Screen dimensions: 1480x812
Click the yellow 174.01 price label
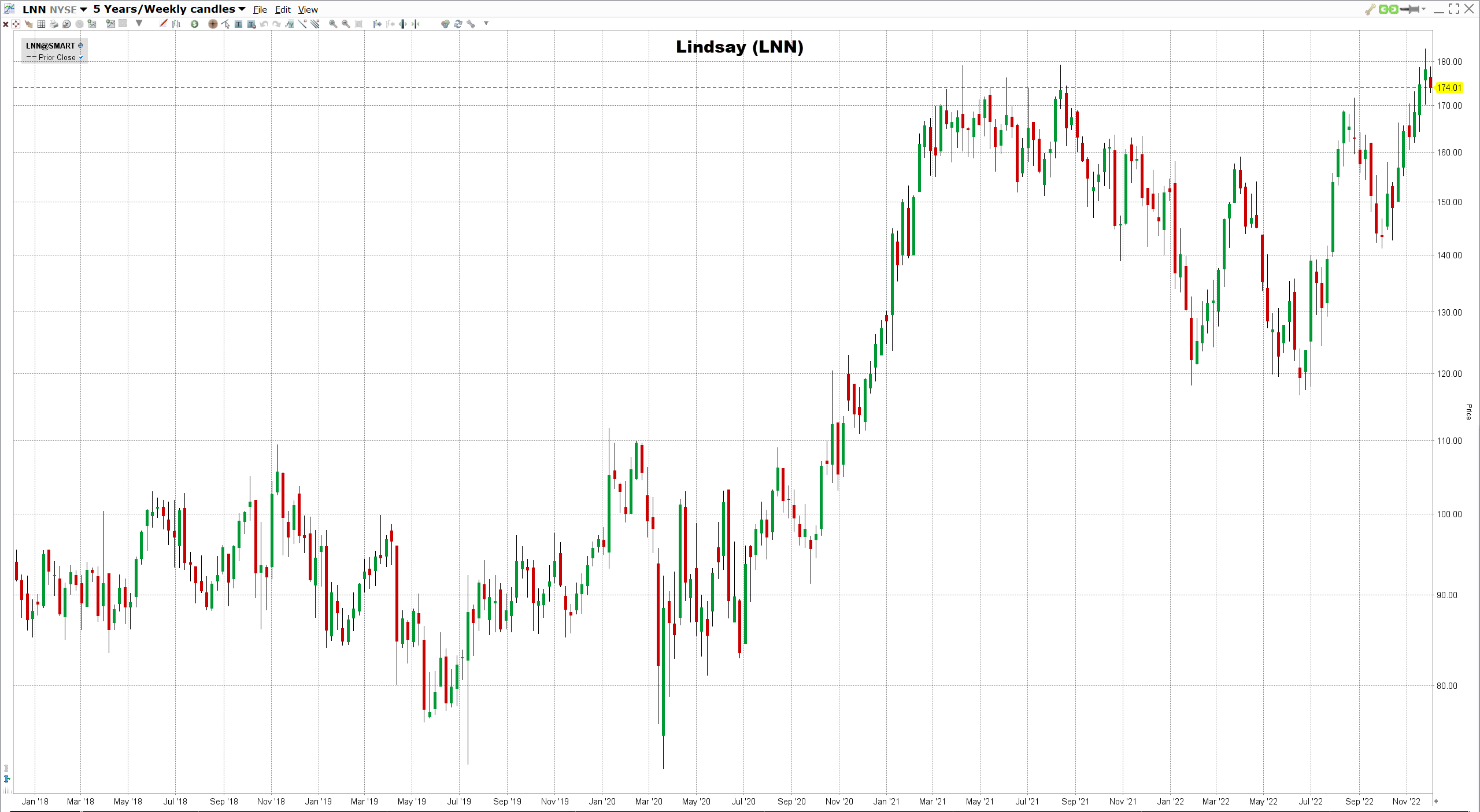1449,88
